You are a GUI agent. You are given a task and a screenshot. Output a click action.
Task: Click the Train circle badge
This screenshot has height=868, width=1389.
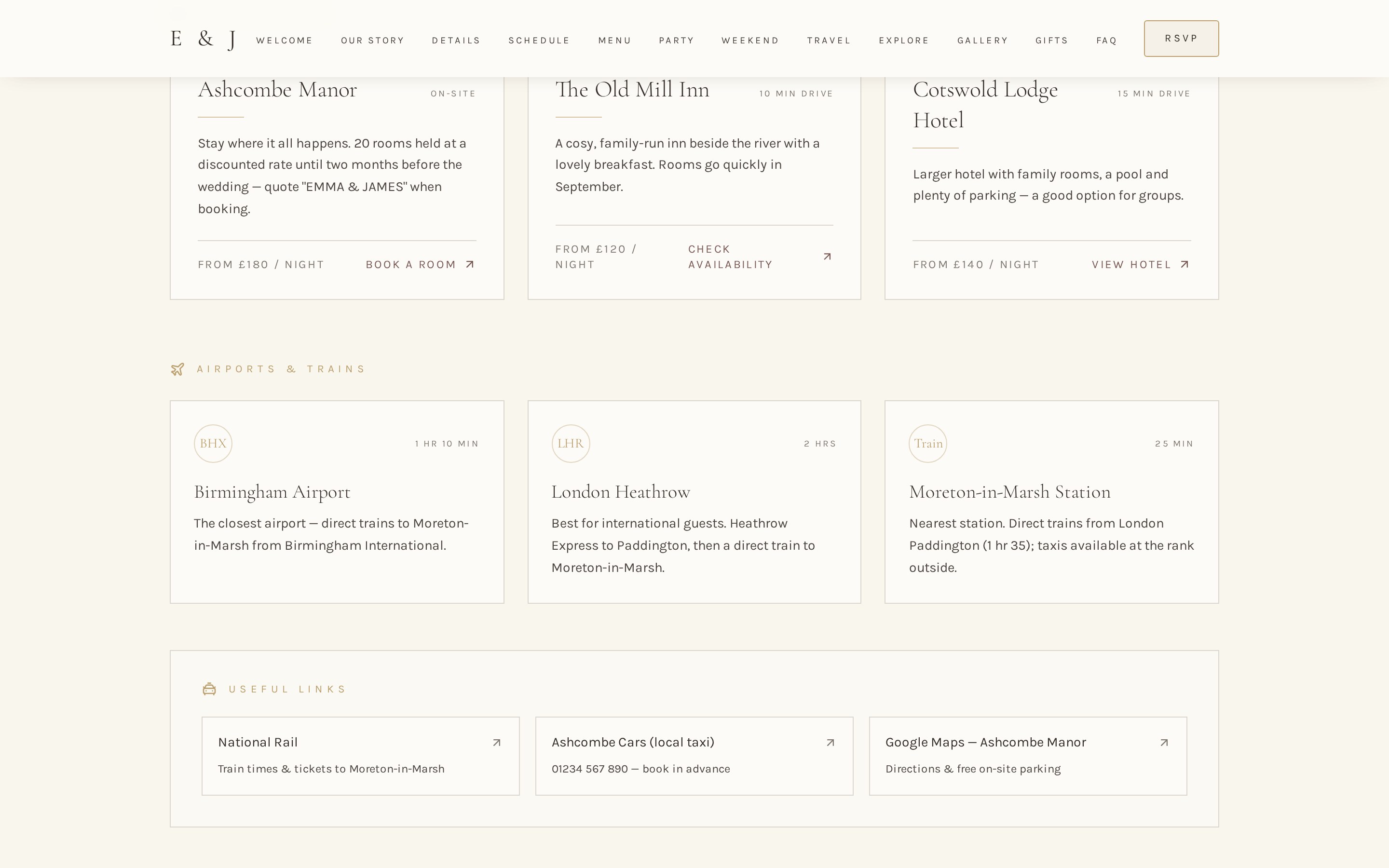click(x=928, y=444)
